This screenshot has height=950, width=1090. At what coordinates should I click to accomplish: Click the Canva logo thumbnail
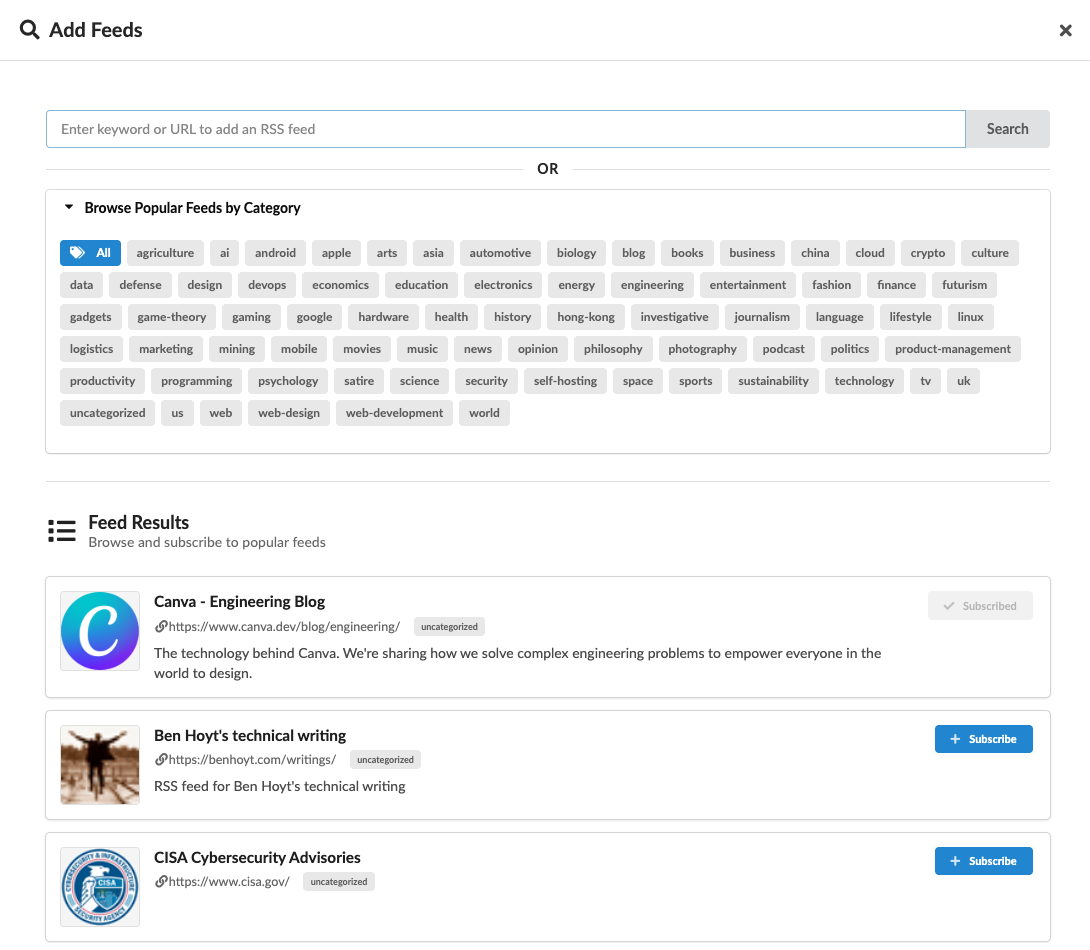pos(99,631)
